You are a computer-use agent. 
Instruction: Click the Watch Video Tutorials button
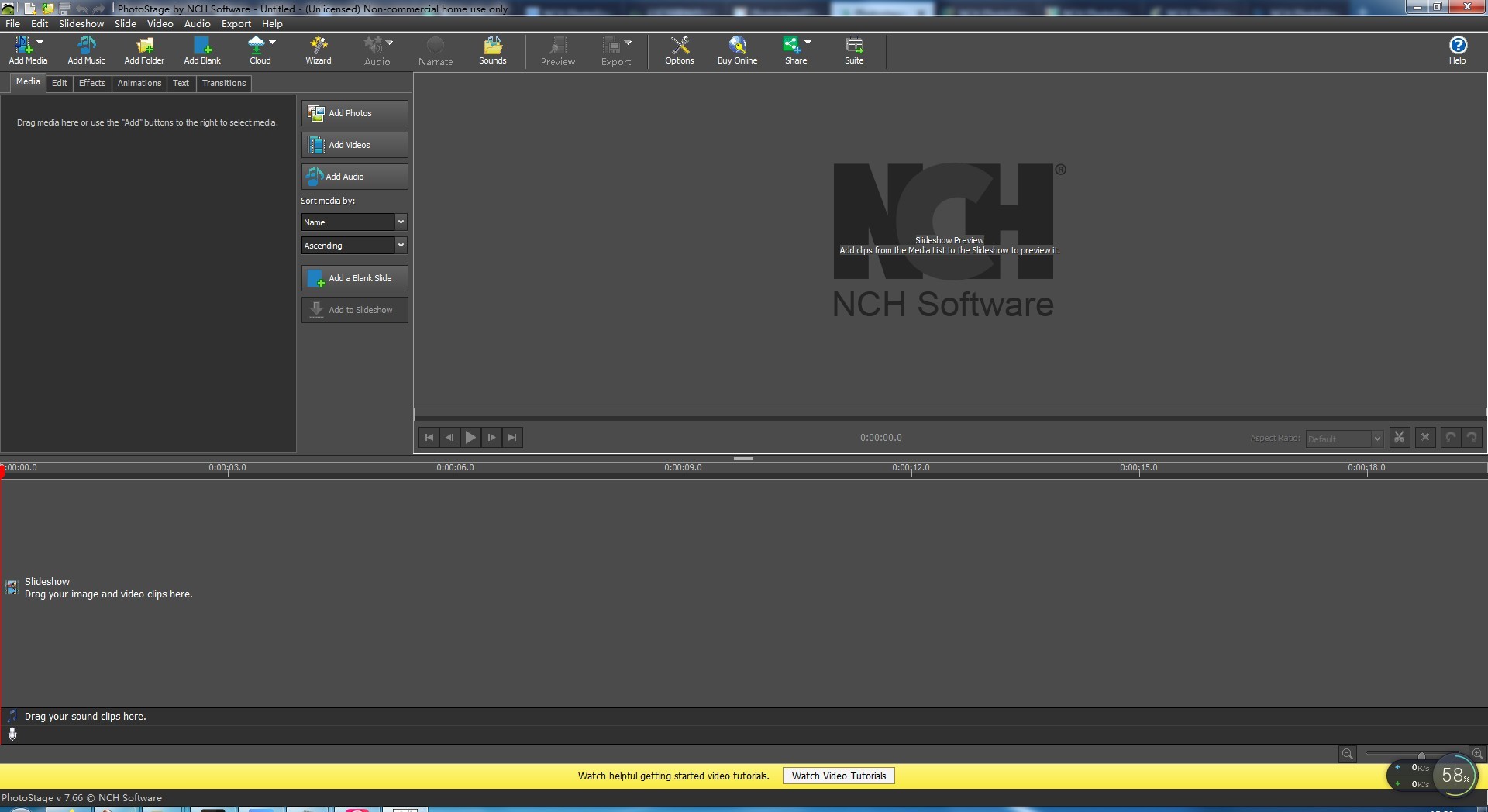[x=838, y=776]
